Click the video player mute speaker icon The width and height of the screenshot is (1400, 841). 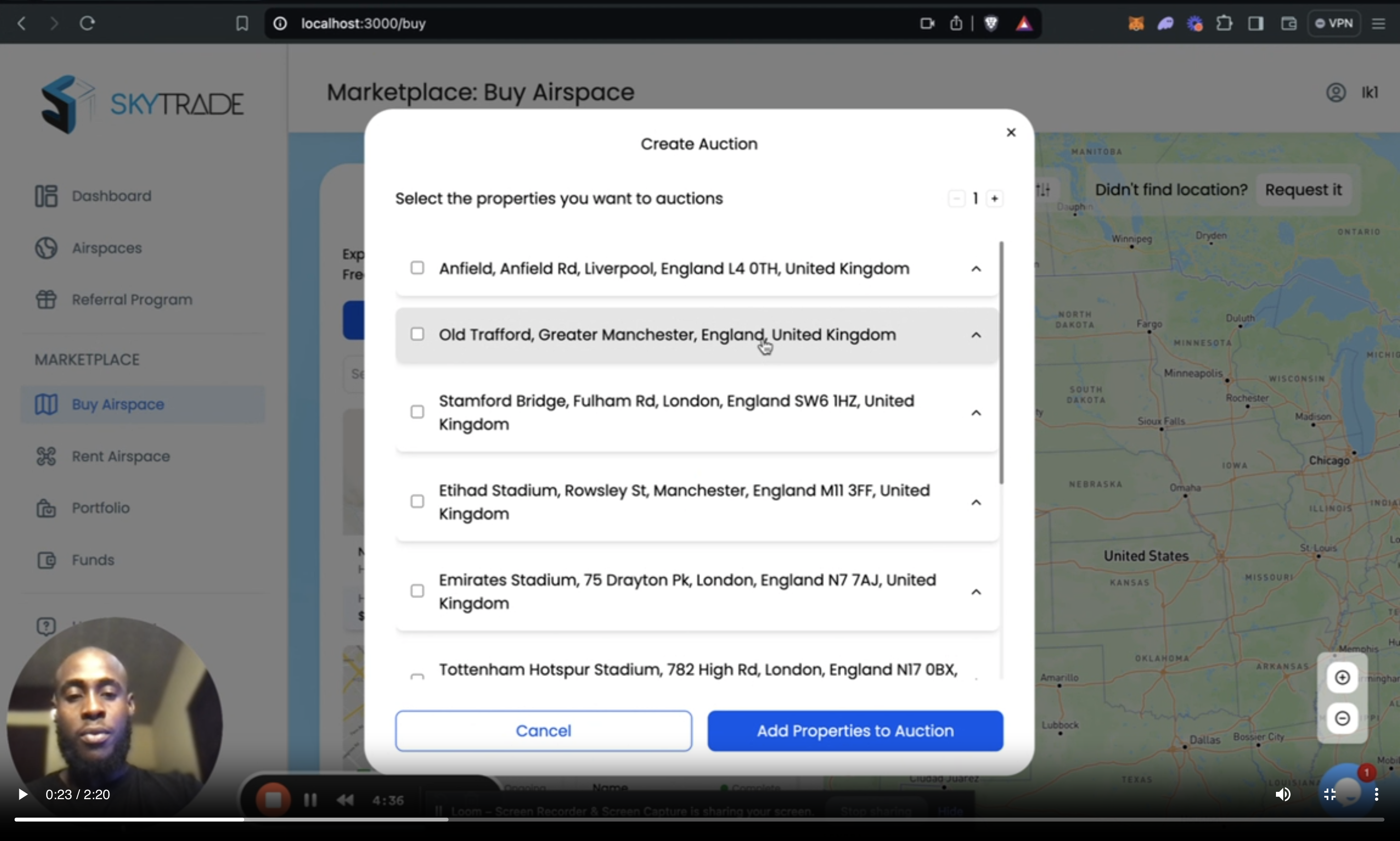pyautogui.click(x=1283, y=795)
